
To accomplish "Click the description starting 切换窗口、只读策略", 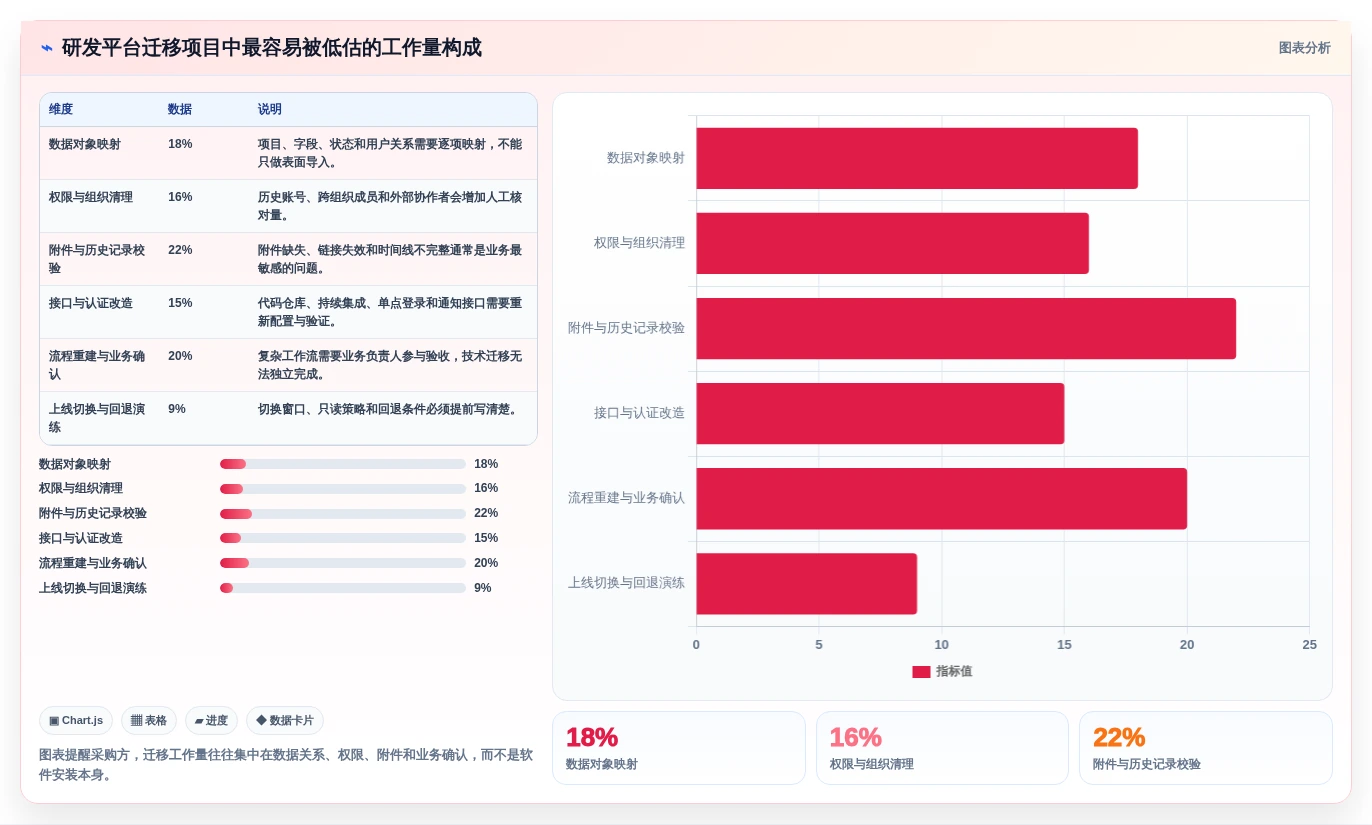I will point(388,409).
